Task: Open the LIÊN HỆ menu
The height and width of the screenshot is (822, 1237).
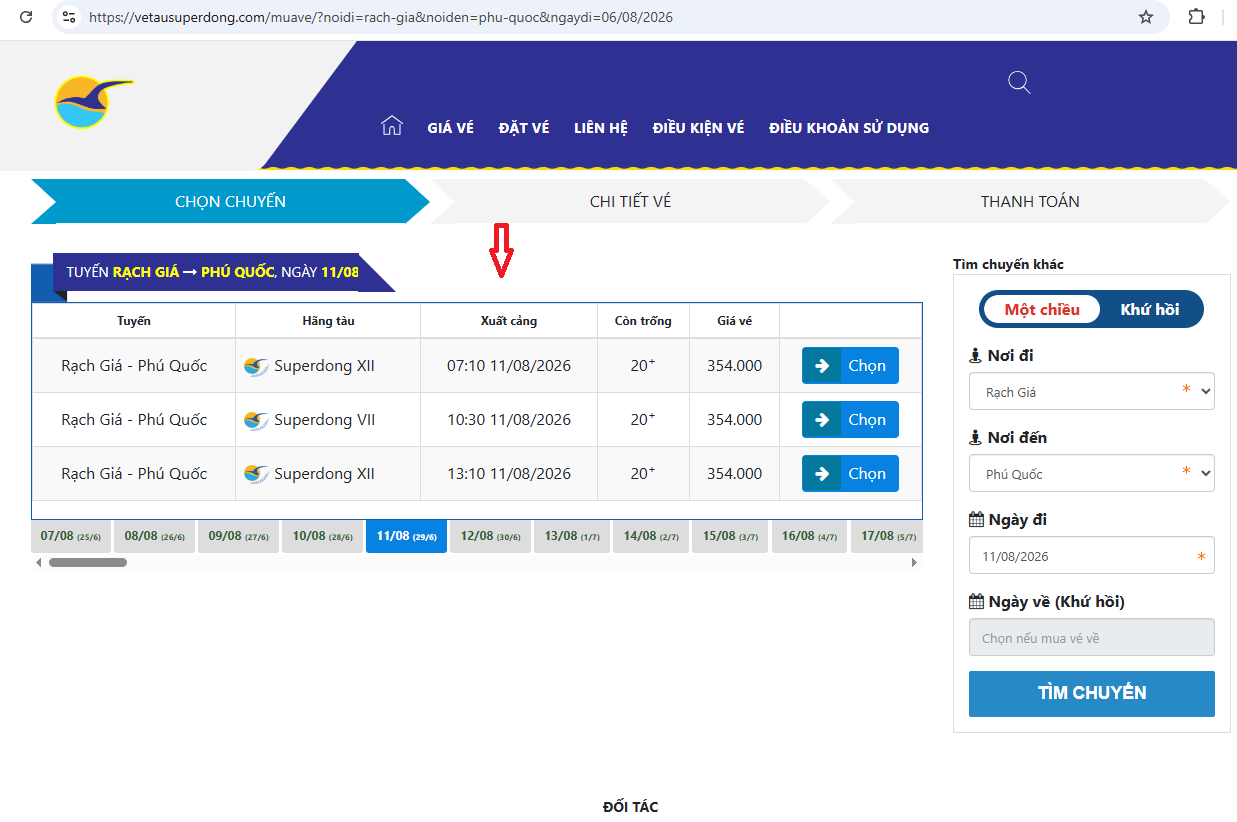Action: tap(601, 128)
